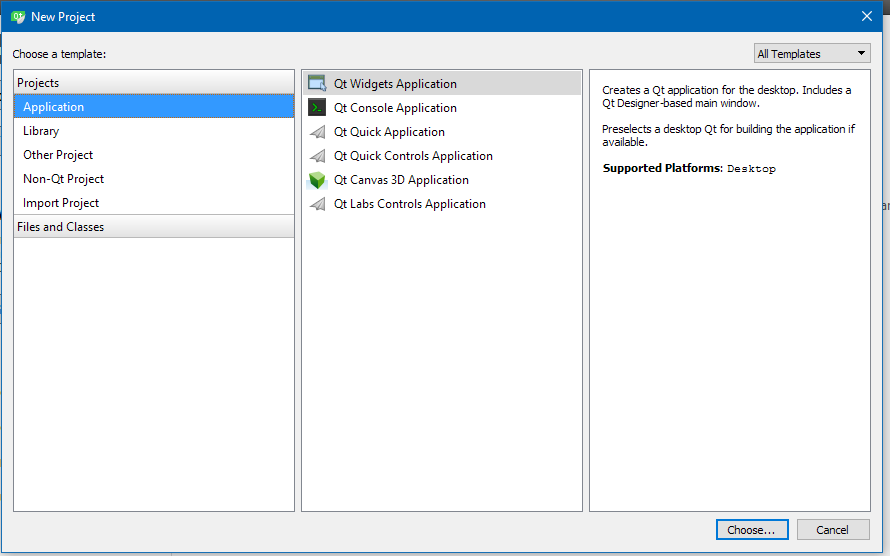Click the Qt Console Application terminal icon

(x=317, y=107)
